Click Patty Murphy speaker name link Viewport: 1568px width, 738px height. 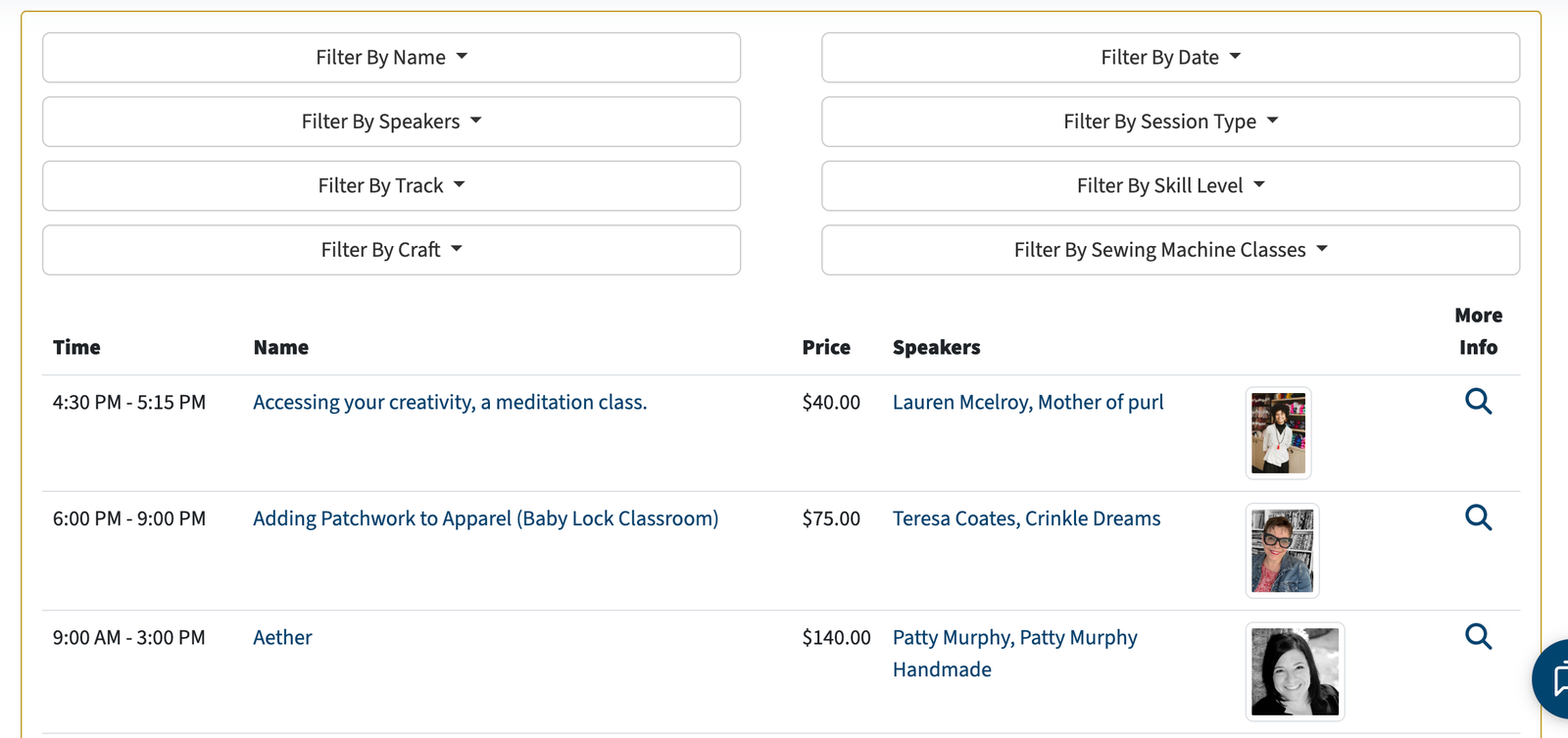point(1014,638)
